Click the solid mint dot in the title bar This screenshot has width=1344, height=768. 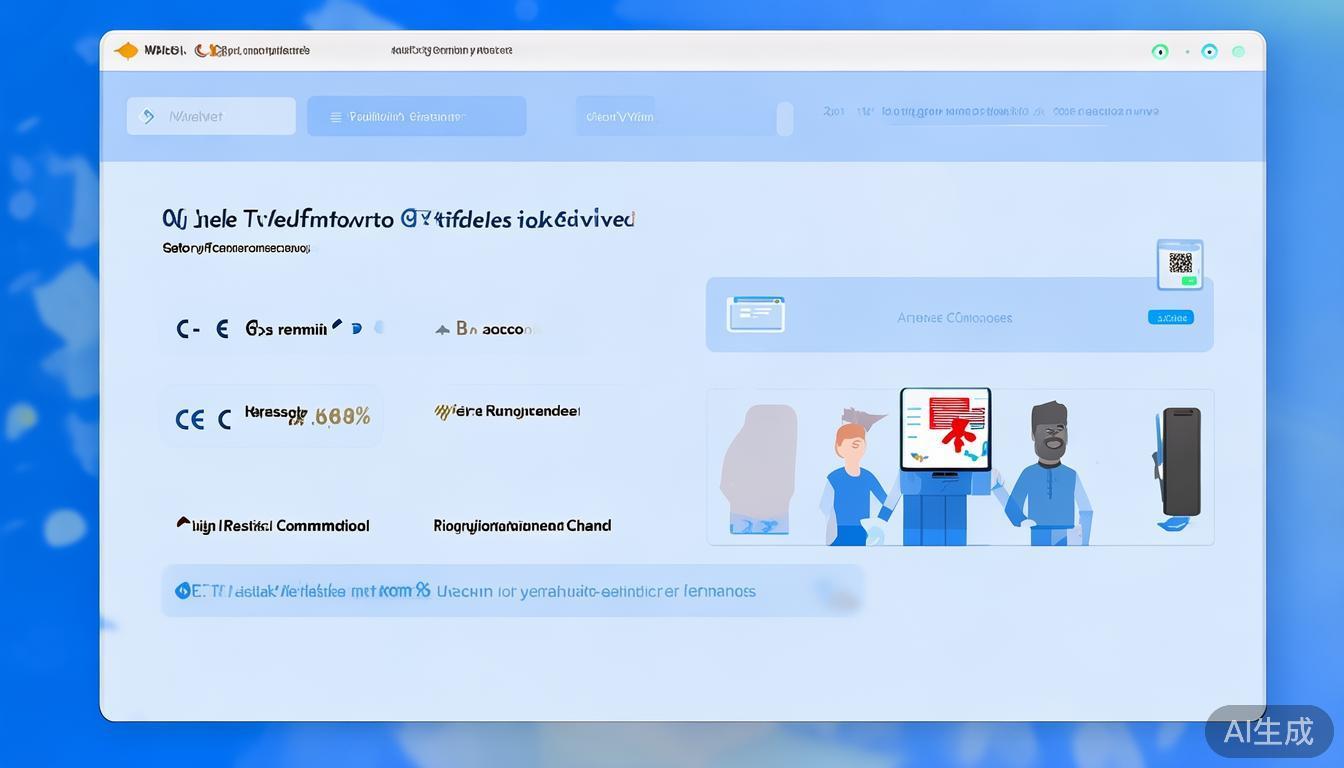[1239, 52]
